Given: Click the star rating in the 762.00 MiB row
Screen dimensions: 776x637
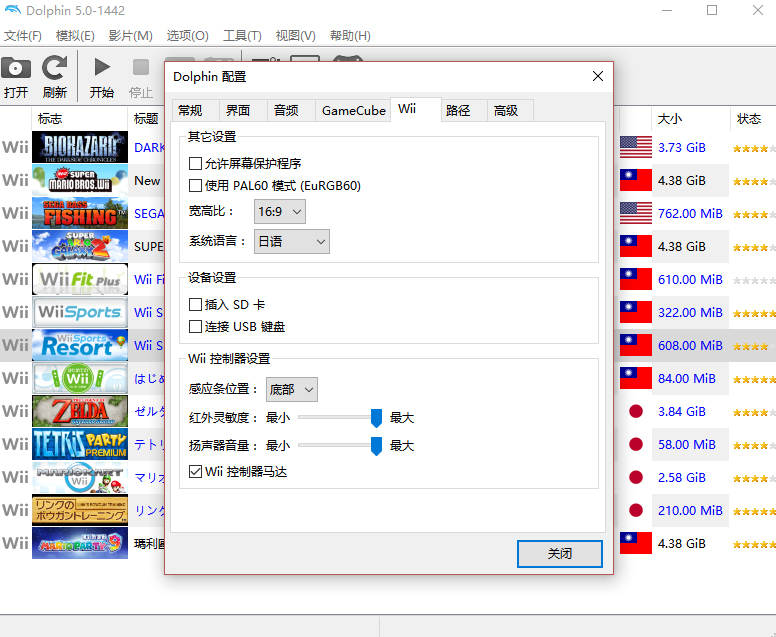Looking at the screenshot, I should point(754,214).
